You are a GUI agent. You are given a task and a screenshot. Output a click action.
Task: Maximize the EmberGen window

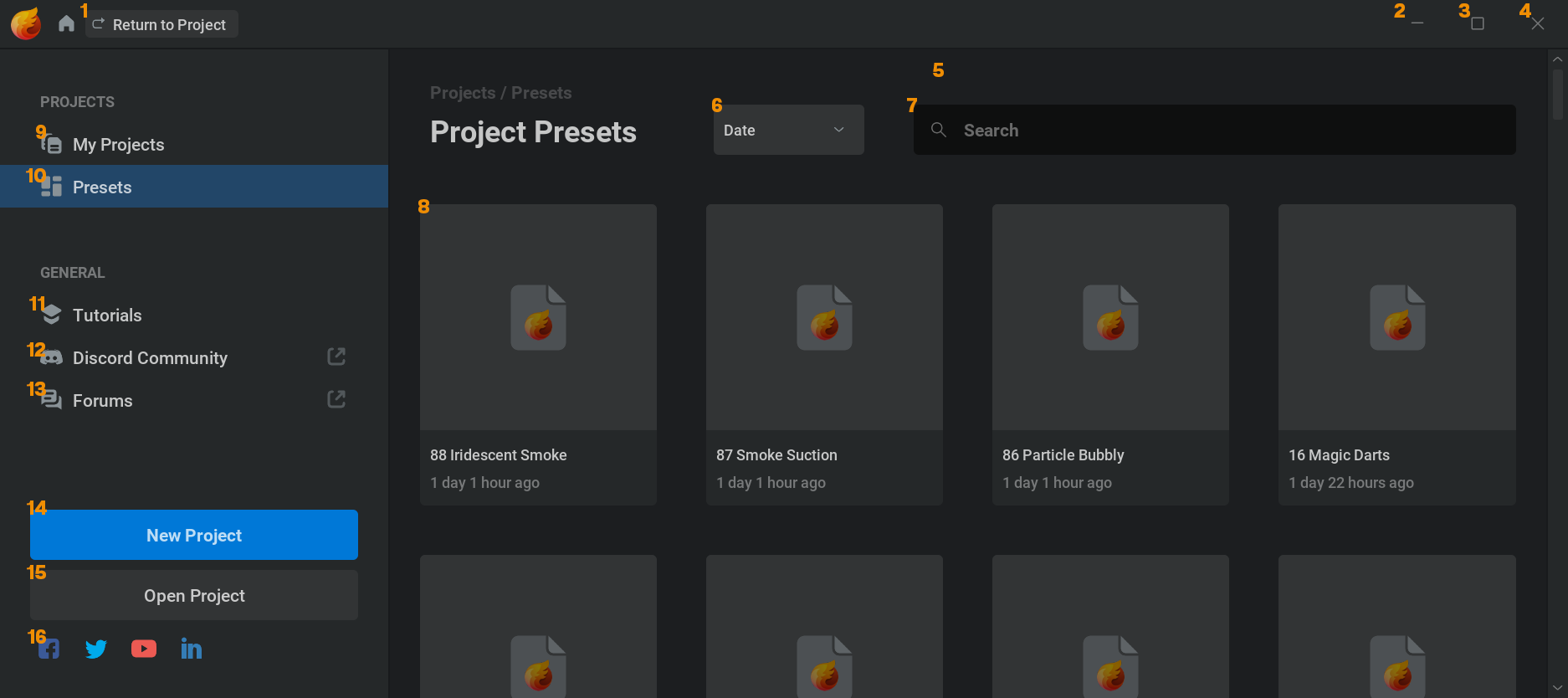tap(1478, 23)
